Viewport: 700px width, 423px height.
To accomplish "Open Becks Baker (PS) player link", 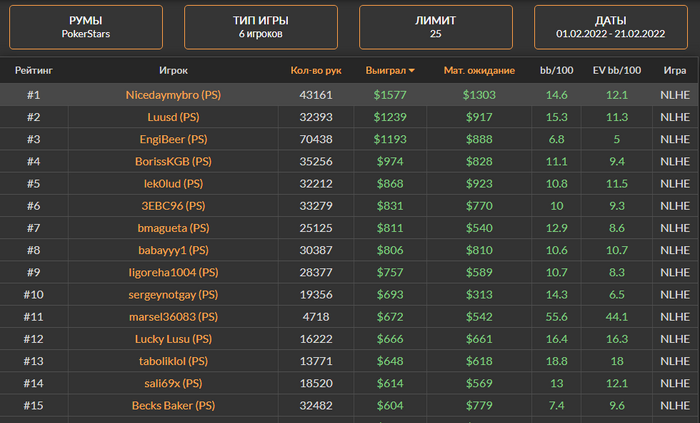I will coord(174,406).
